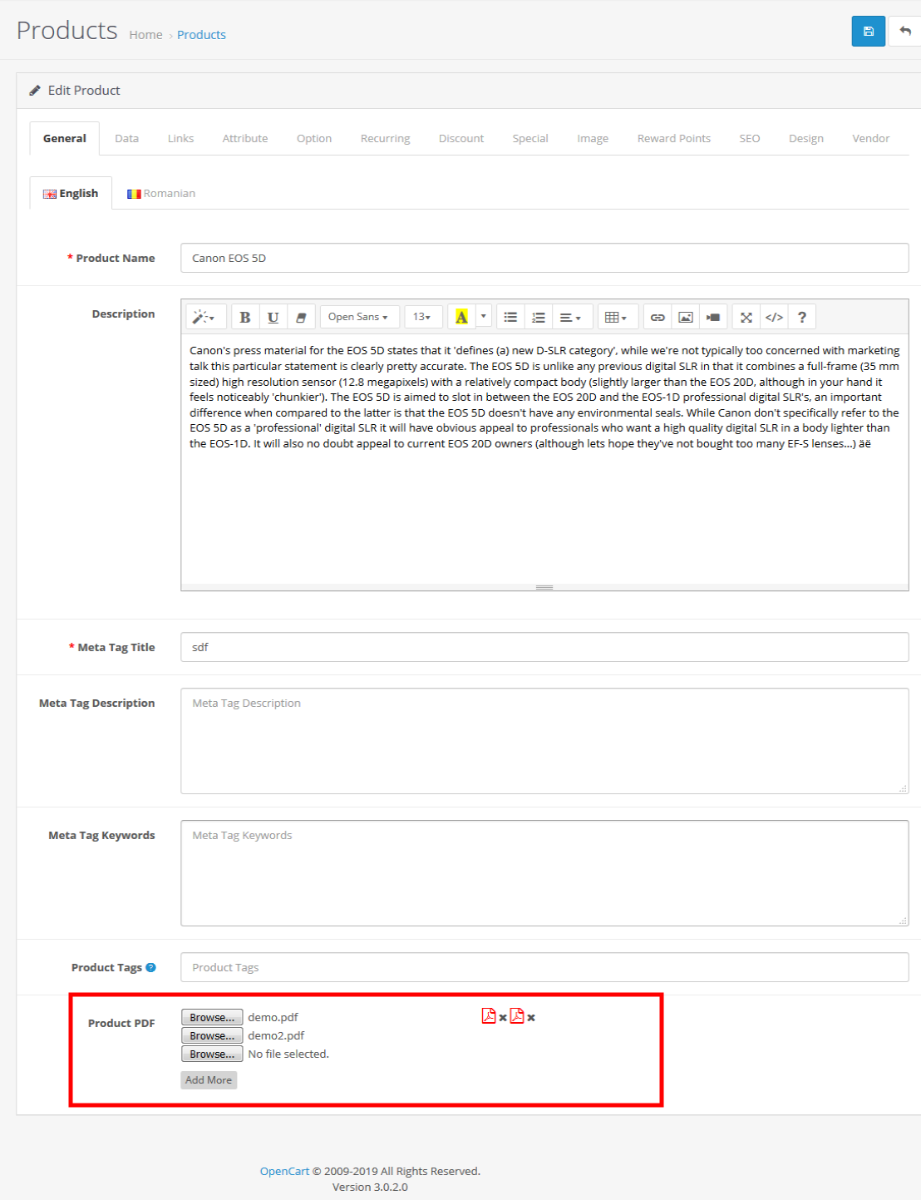
Task: Switch to code view in the editor
Action: (x=774, y=317)
